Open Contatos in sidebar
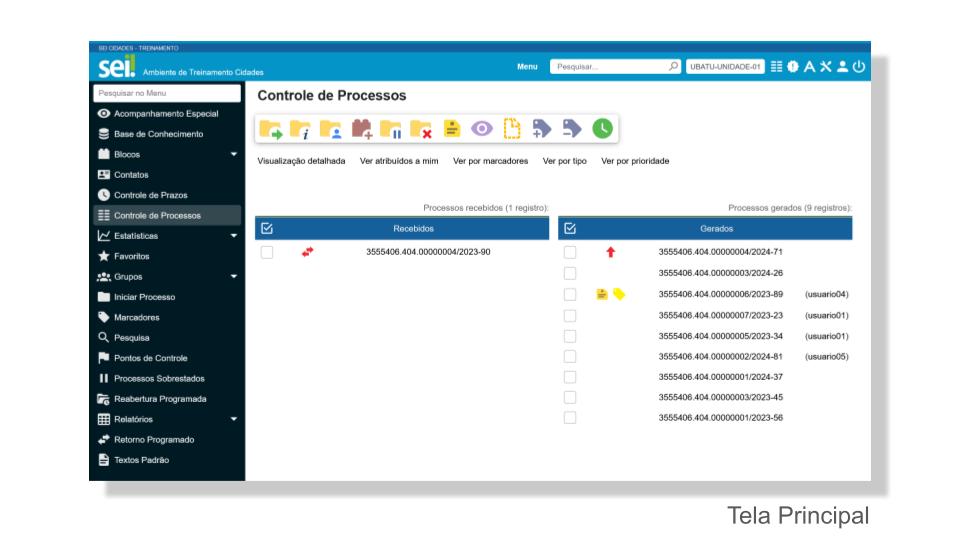The image size is (960, 540). click(167, 174)
